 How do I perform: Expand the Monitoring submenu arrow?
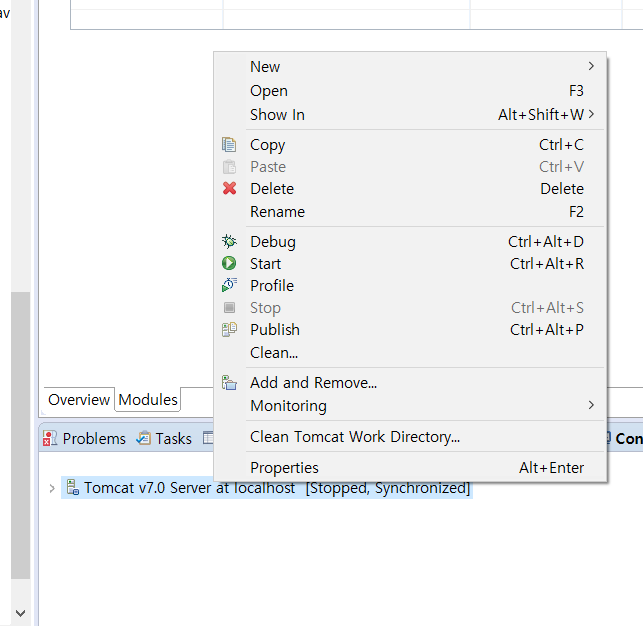(x=591, y=405)
